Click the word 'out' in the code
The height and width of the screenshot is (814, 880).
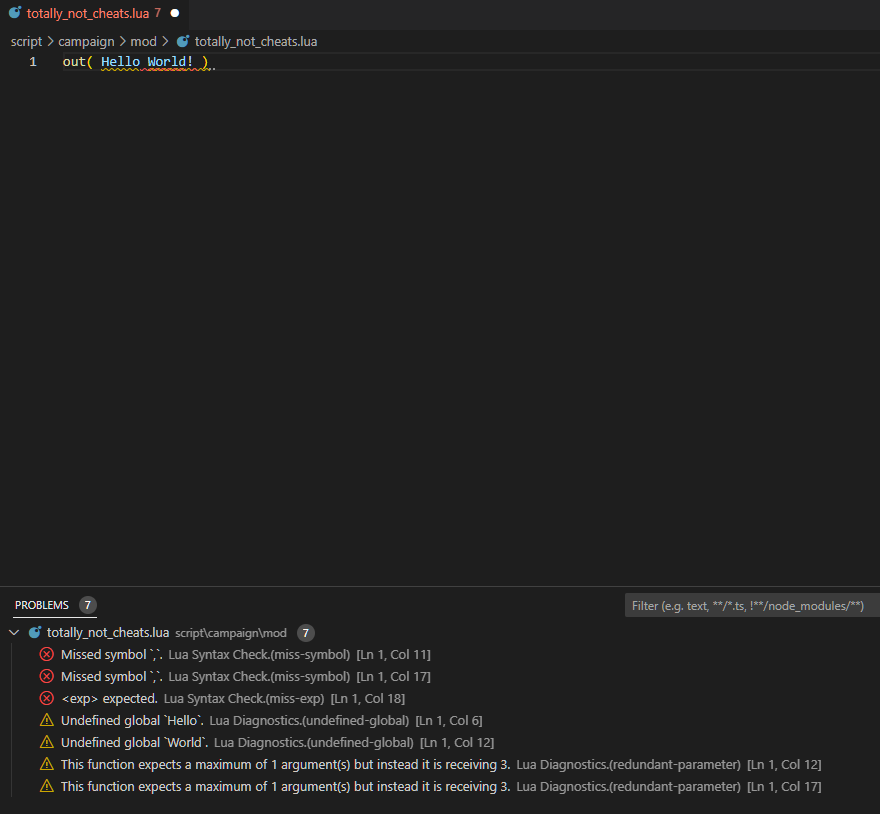74,62
